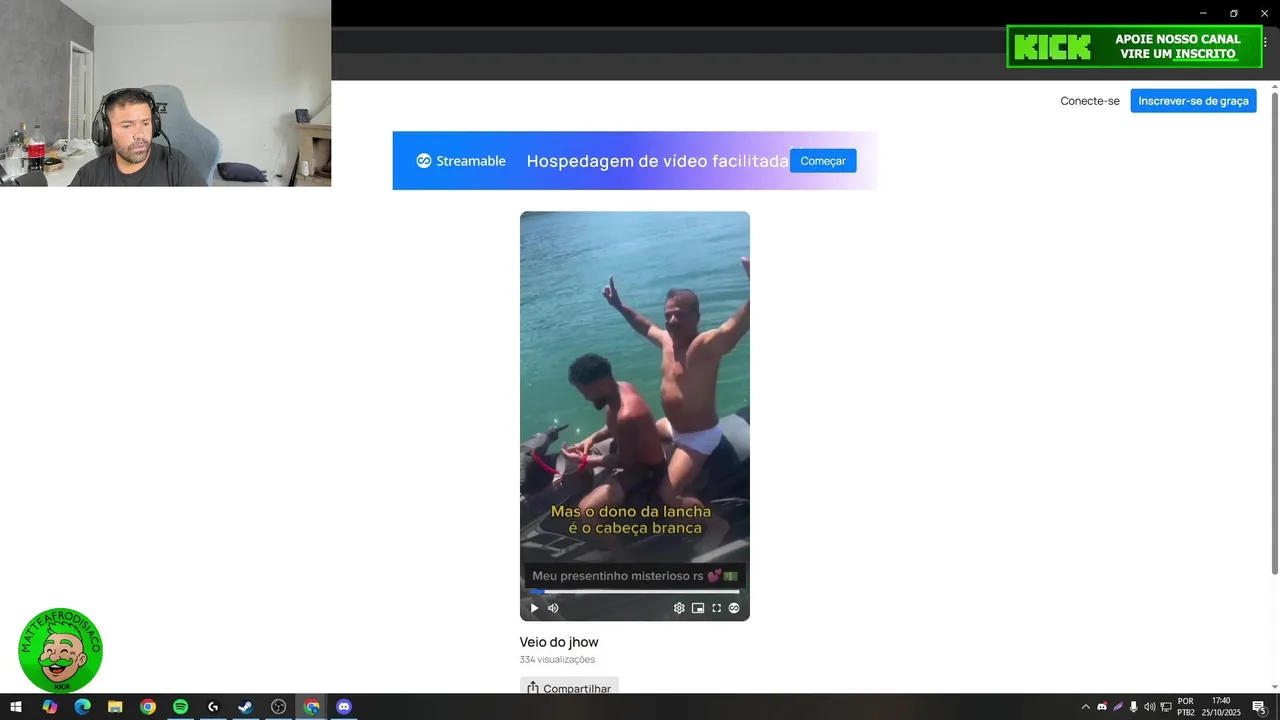
Task: Mute the video with the speaker icon
Action: pyautogui.click(x=553, y=608)
